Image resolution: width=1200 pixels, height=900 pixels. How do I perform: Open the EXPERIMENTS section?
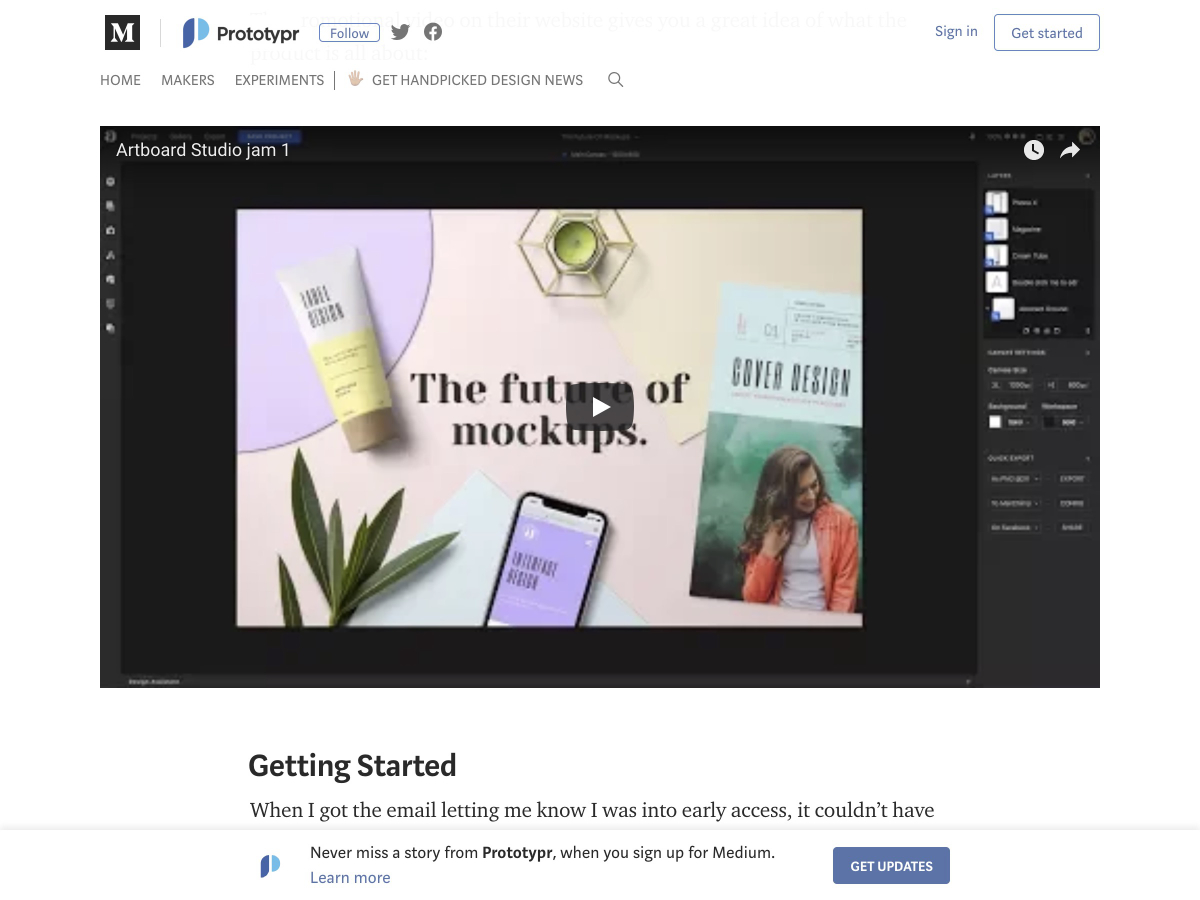tap(279, 80)
